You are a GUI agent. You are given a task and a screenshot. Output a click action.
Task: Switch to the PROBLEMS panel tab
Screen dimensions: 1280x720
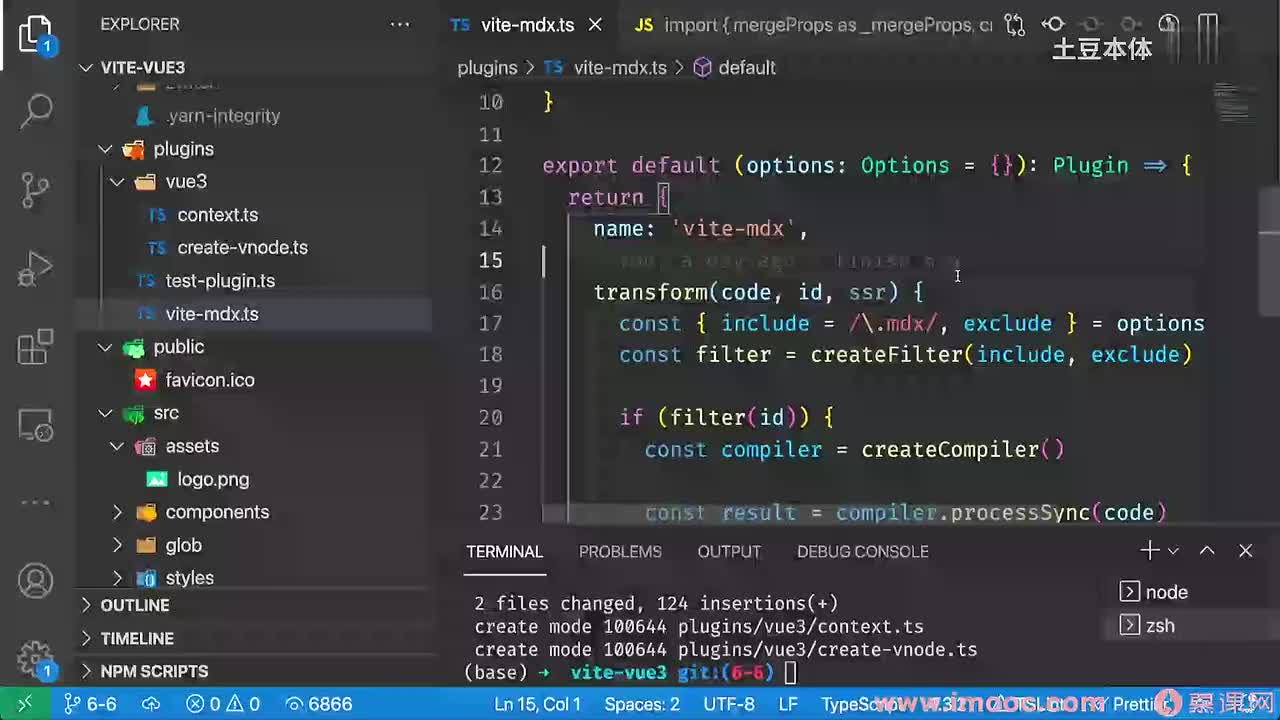pos(620,551)
